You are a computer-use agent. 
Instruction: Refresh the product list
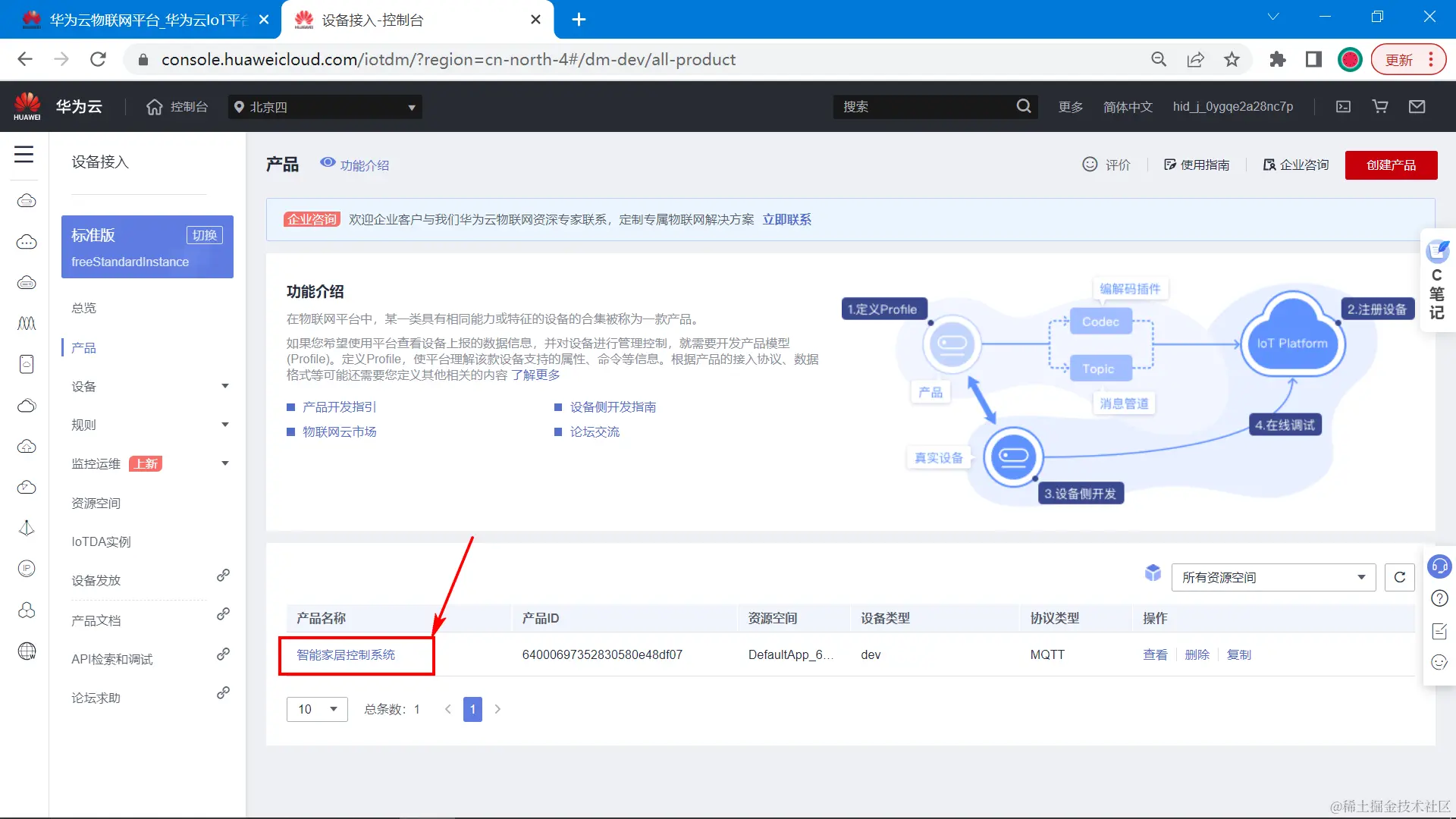(1400, 577)
